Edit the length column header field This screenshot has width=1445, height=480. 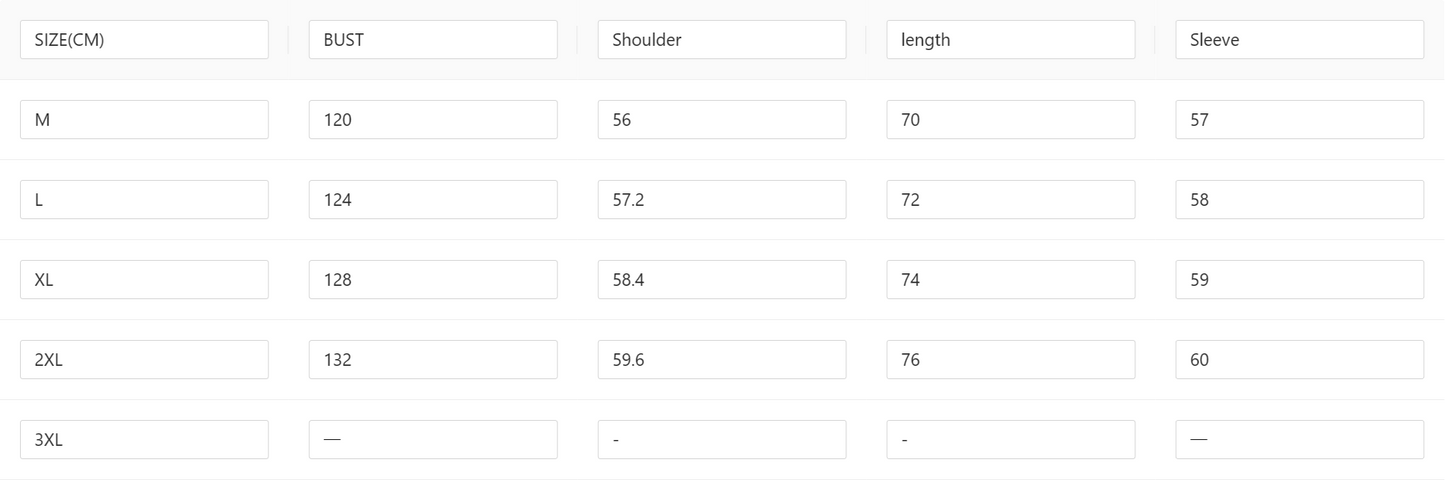click(1010, 40)
